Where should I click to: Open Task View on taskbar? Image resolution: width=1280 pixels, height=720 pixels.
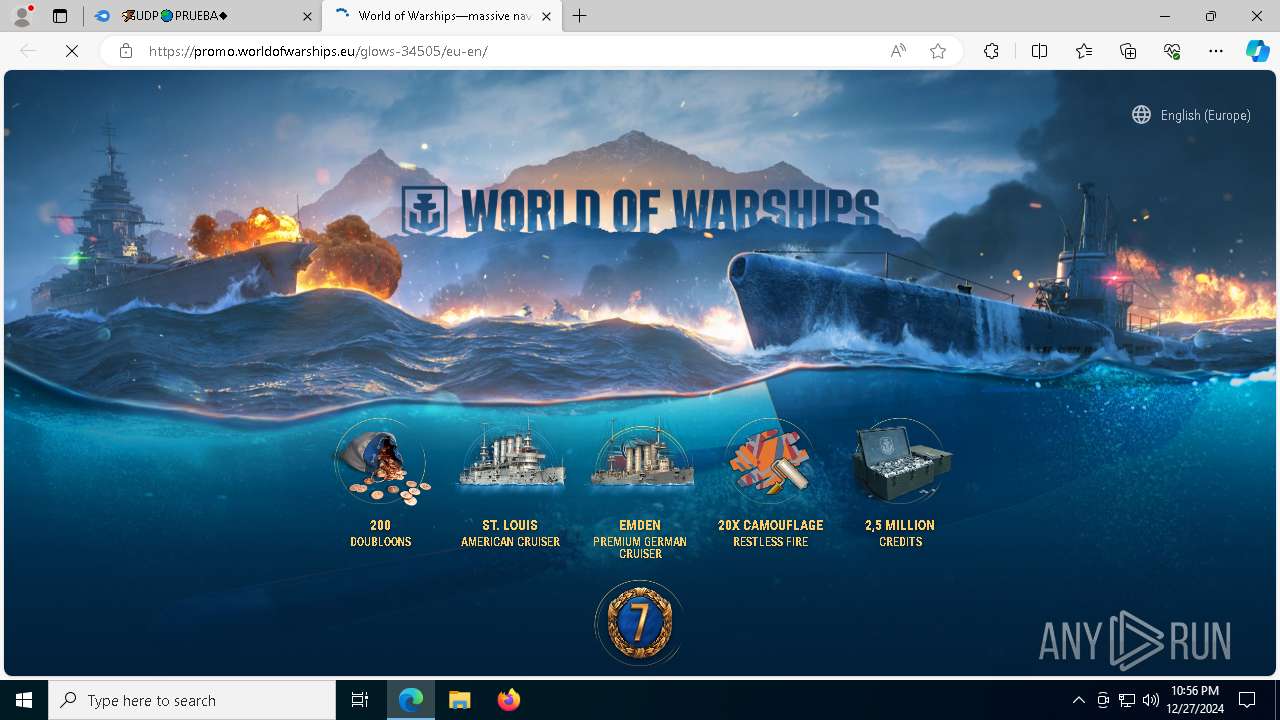click(360, 700)
